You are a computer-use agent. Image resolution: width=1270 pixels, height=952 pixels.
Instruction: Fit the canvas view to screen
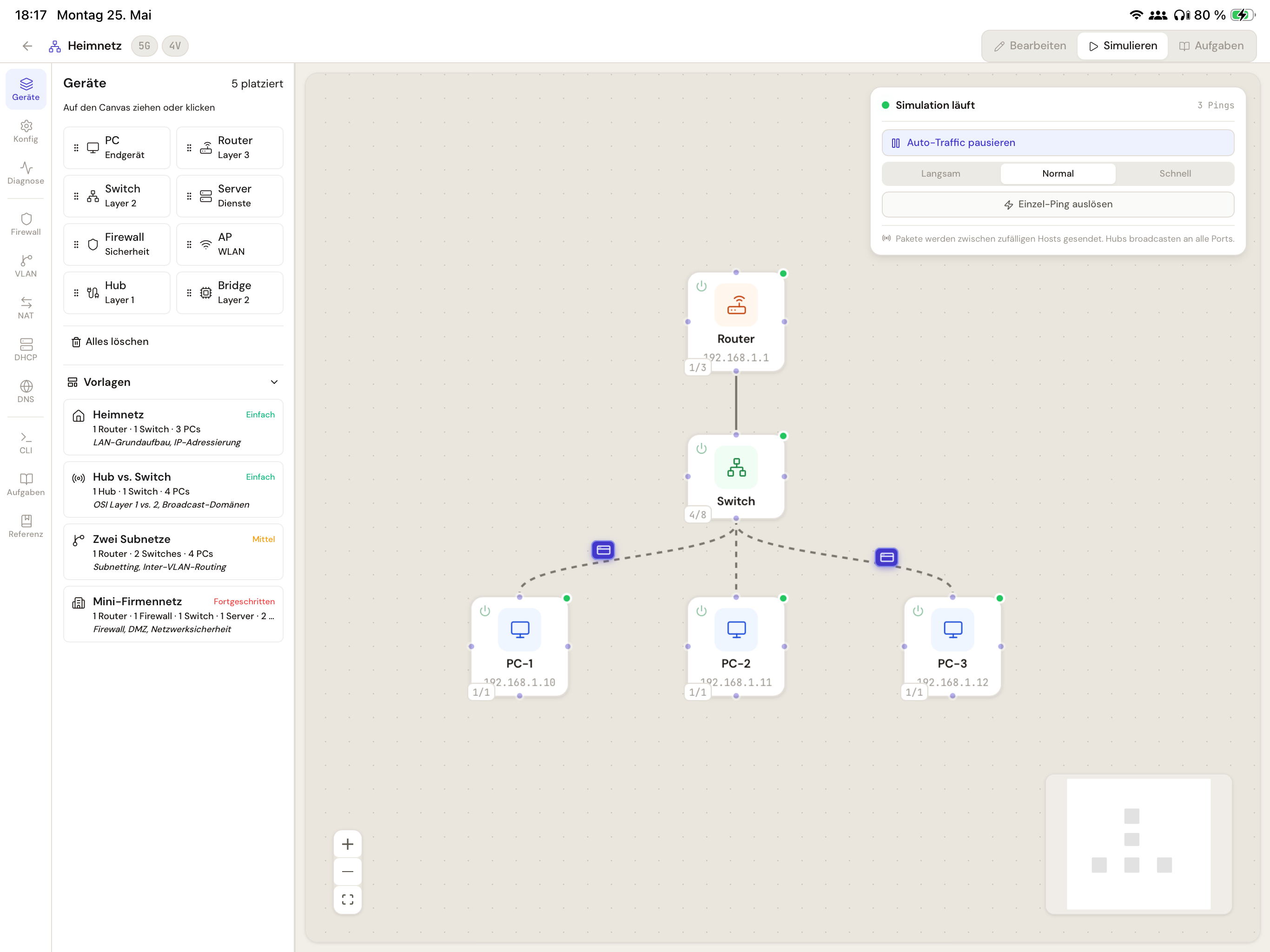tap(347, 899)
